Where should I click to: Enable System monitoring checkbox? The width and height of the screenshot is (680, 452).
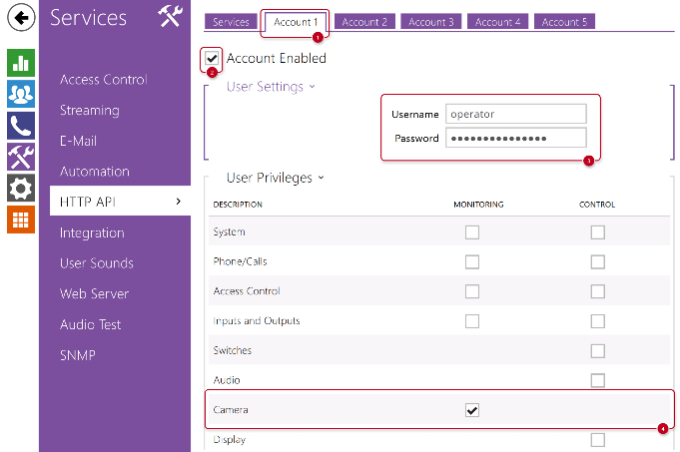pyautogui.click(x=472, y=232)
